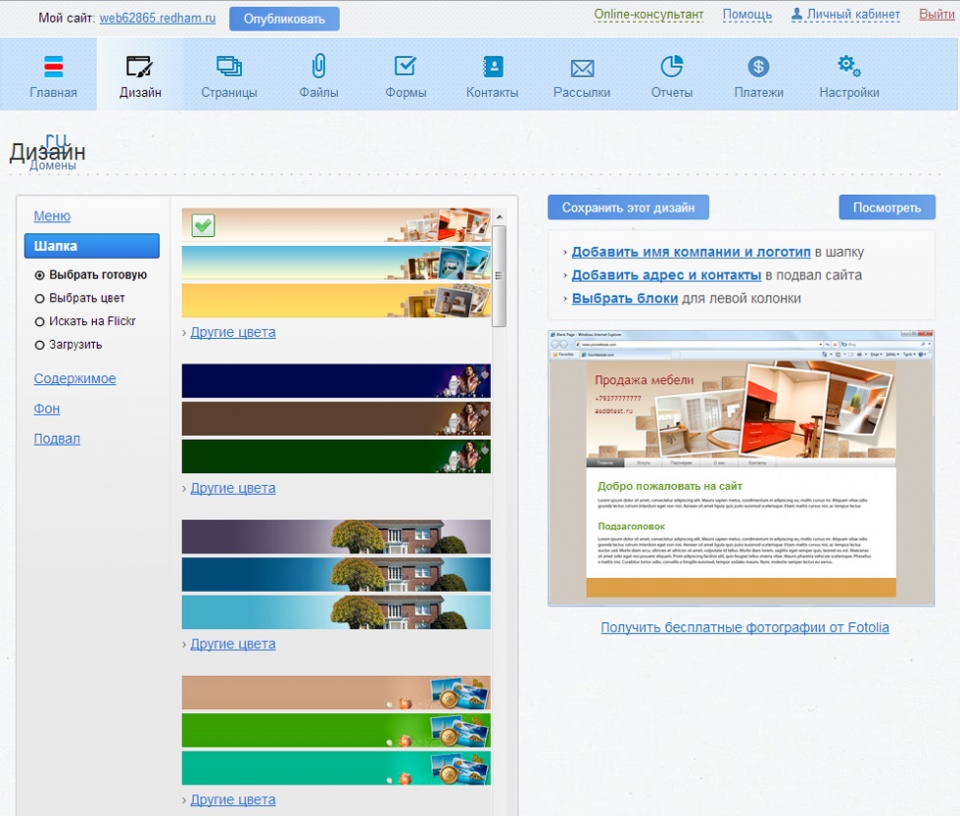The image size is (960, 816).
Task: Choose the teal photo-coins header
Action: click(336, 768)
